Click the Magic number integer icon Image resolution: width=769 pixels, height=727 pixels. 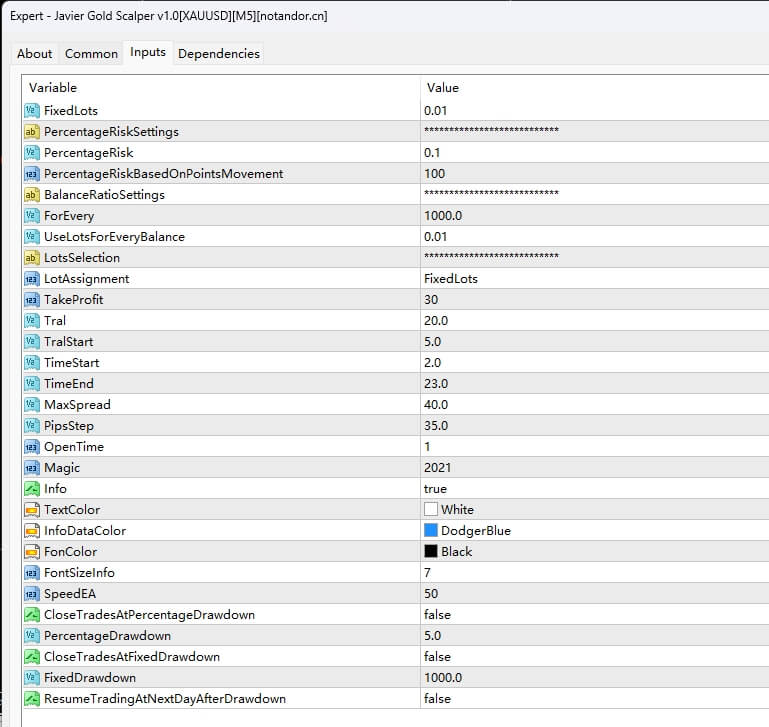coord(31,467)
